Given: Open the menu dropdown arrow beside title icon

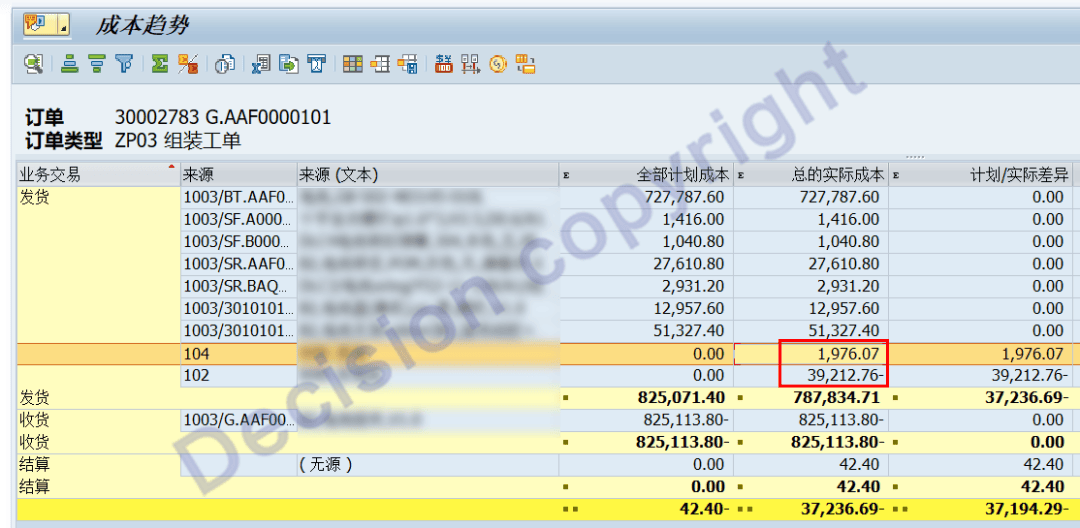Looking at the screenshot, I should 64,25.
